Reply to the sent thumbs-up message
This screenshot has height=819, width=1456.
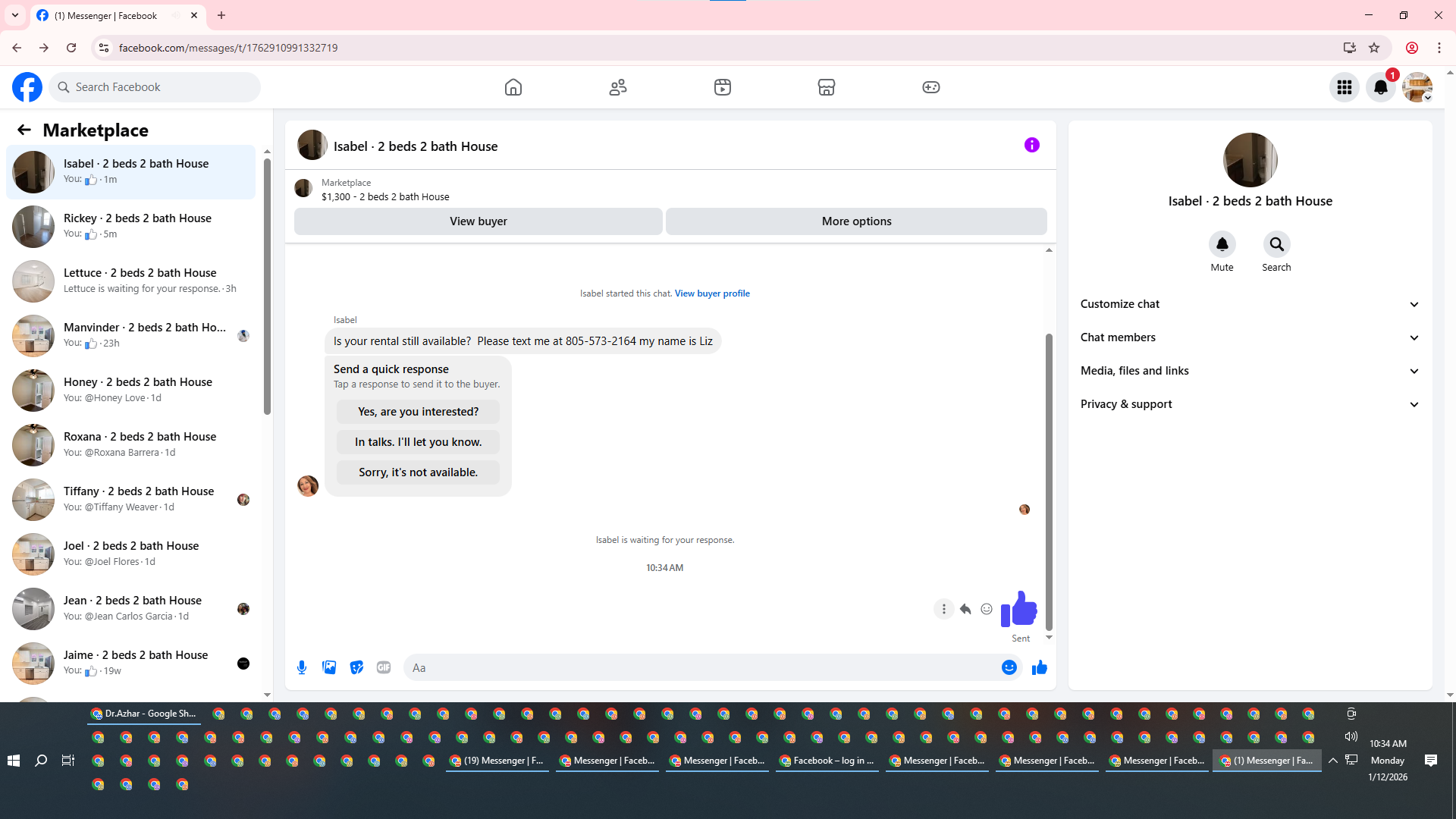(965, 609)
